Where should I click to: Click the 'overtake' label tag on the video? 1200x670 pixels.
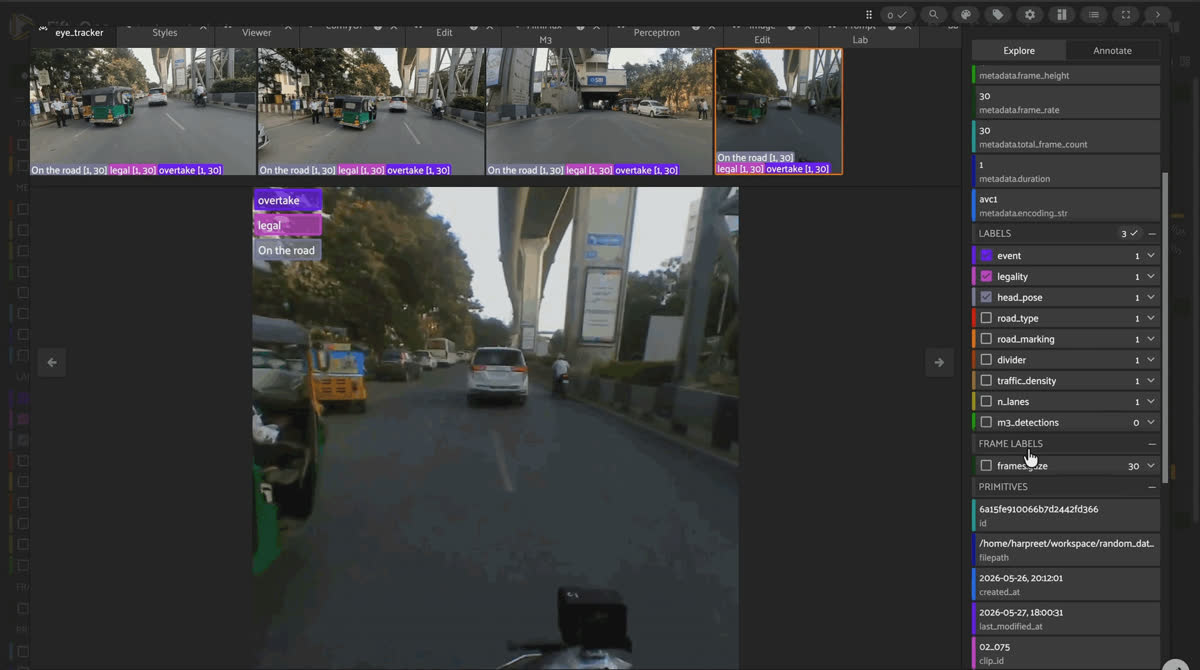pyautogui.click(x=288, y=201)
